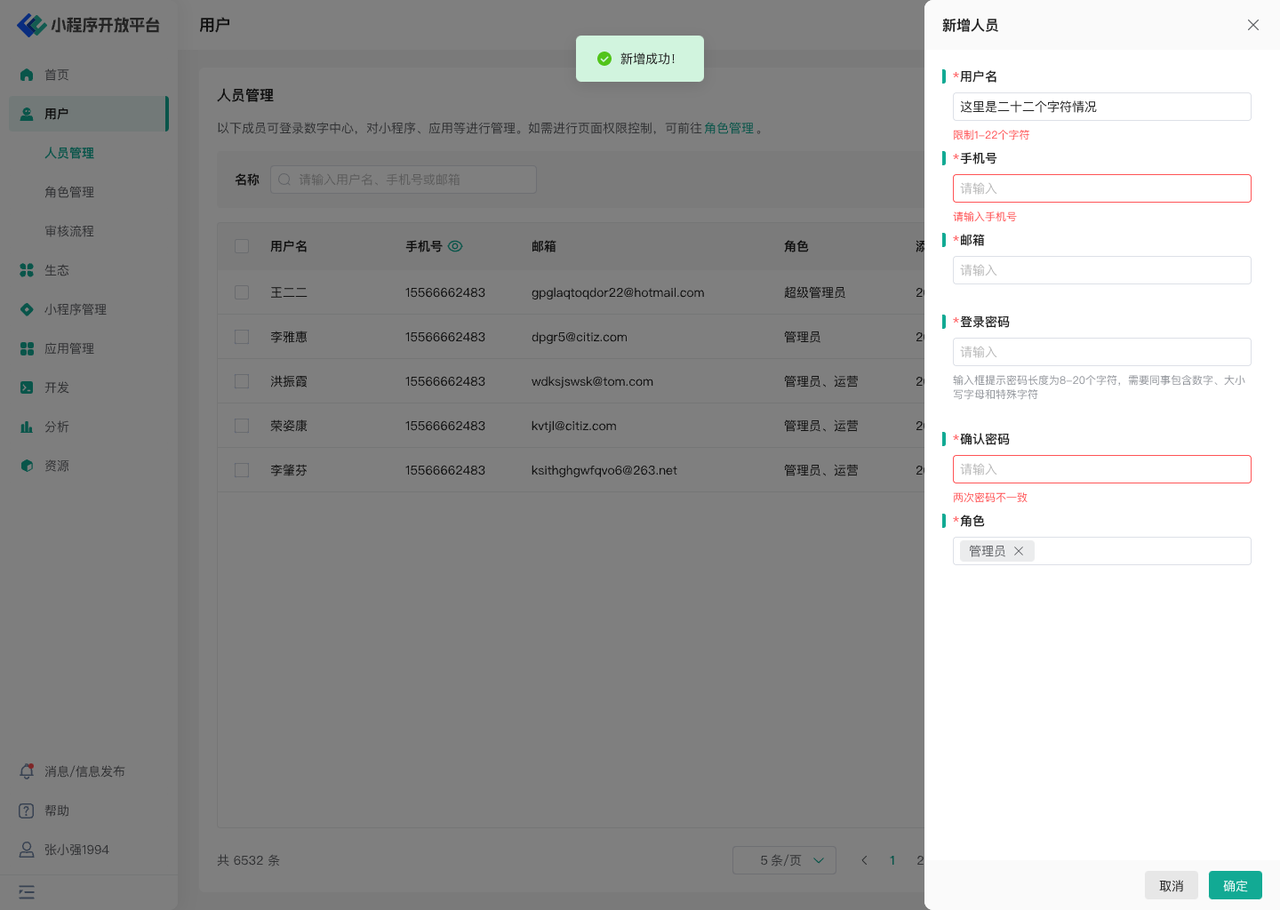Open 角色管理 submenu item

69,192
